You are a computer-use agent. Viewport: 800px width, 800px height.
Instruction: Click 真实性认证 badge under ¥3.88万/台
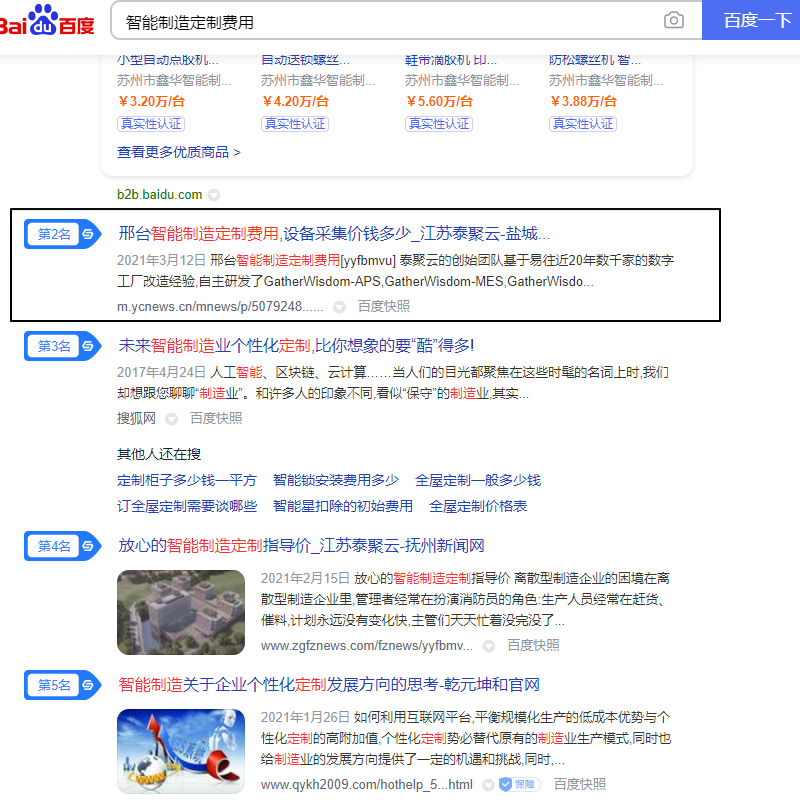pyautogui.click(x=583, y=124)
